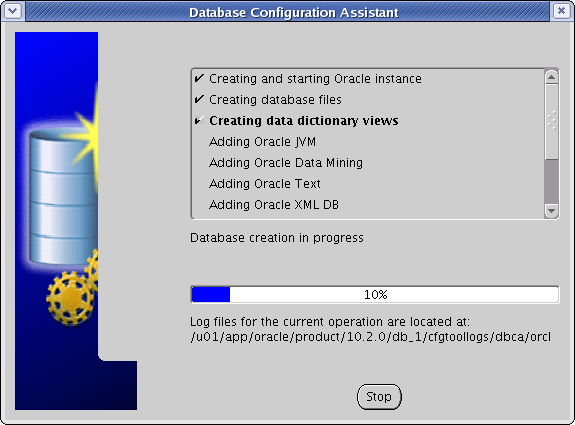Viewport: 575px width, 425px height.
Task: Click the 10% progress bar
Action: pyautogui.click(x=375, y=295)
